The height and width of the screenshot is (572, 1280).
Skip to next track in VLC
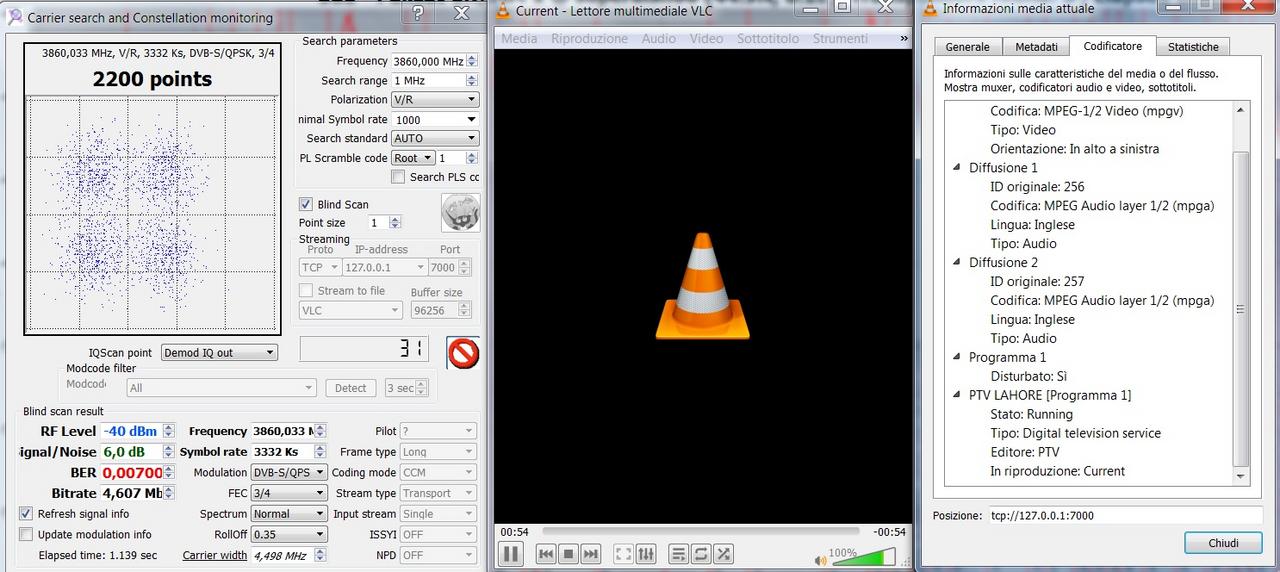point(590,554)
